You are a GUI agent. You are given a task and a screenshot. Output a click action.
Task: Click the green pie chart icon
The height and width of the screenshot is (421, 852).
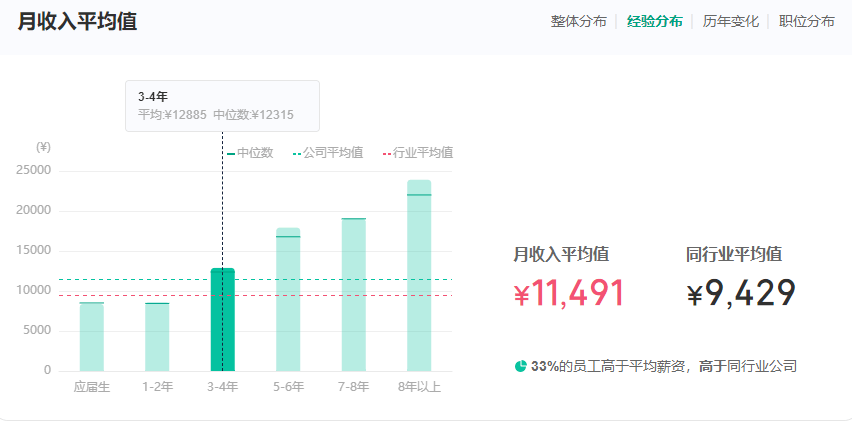coord(520,366)
